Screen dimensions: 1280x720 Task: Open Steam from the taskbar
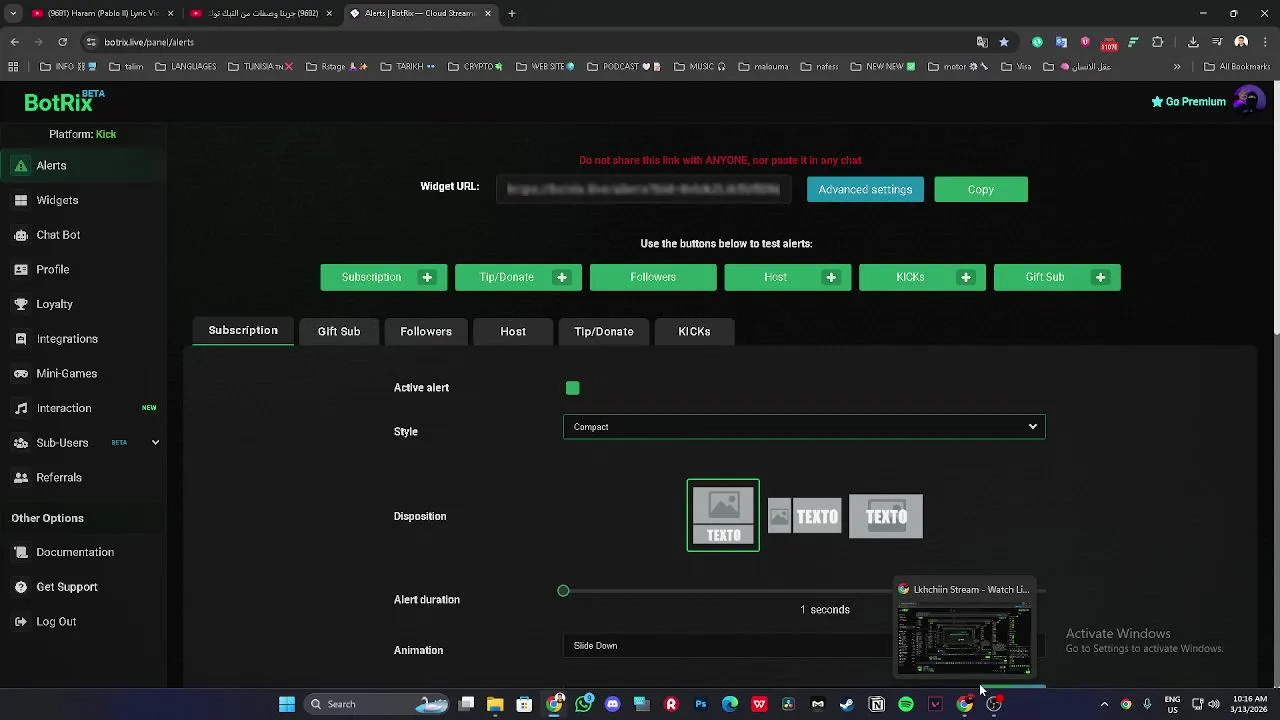click(847, 704)
